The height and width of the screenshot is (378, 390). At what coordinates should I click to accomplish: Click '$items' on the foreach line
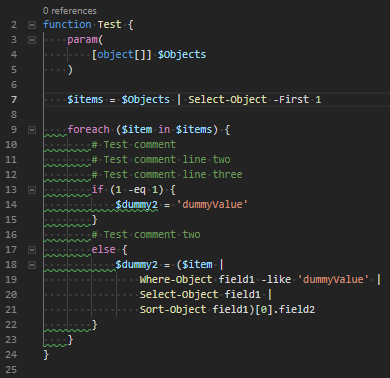click(x=194, y=130)
